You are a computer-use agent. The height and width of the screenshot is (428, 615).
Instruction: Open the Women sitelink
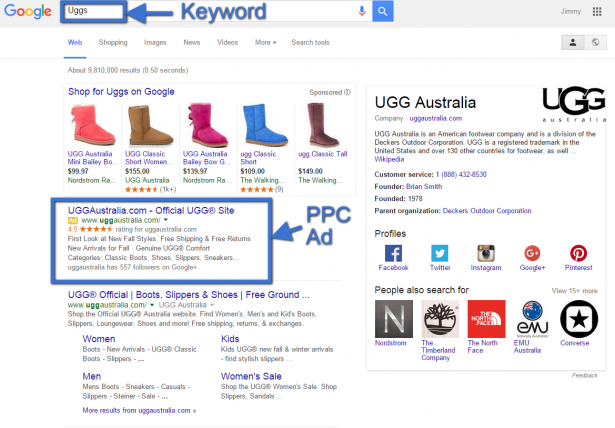[x=99, y=339]
